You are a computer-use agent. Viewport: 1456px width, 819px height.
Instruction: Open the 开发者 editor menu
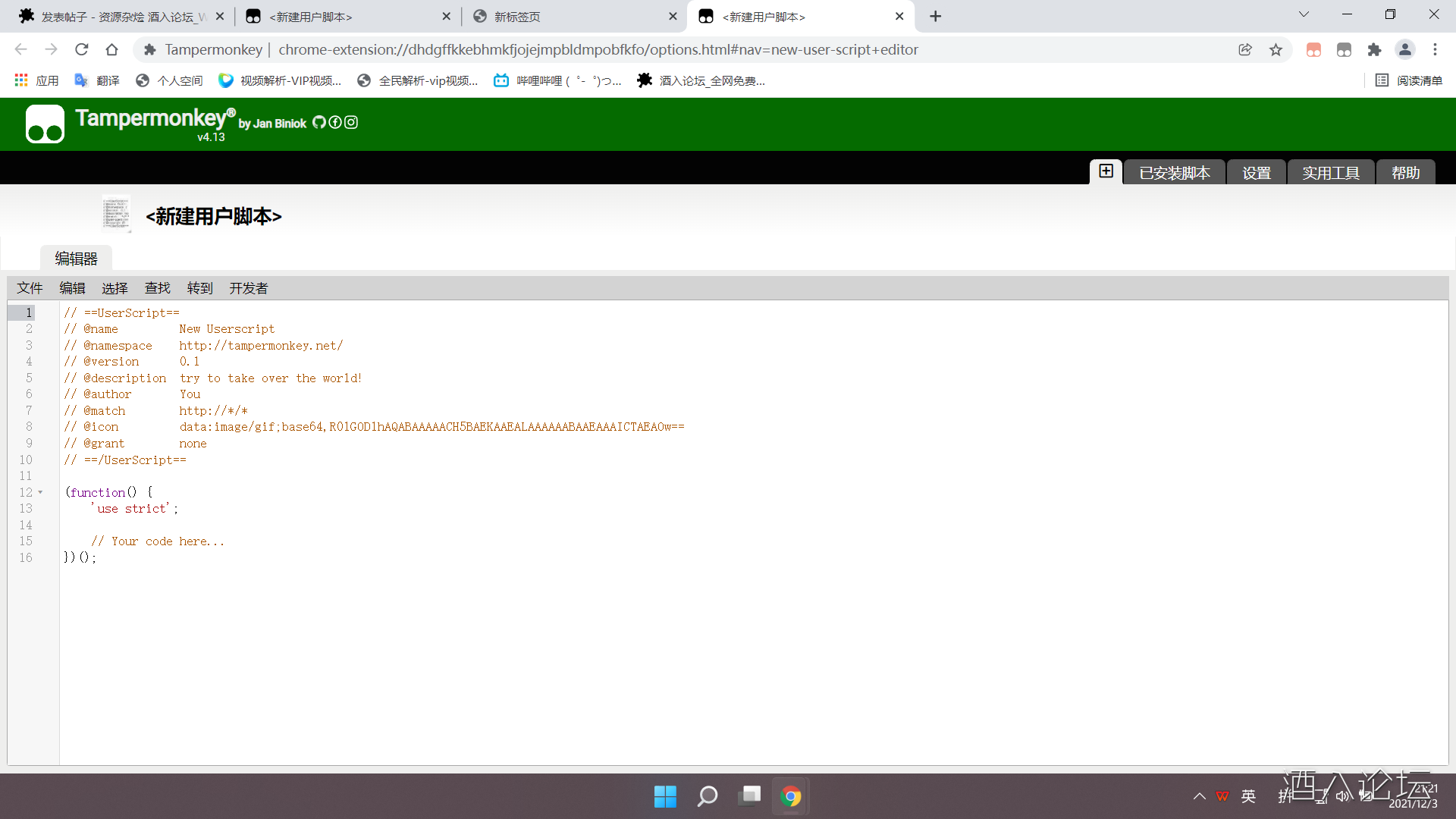click(249, 288)
